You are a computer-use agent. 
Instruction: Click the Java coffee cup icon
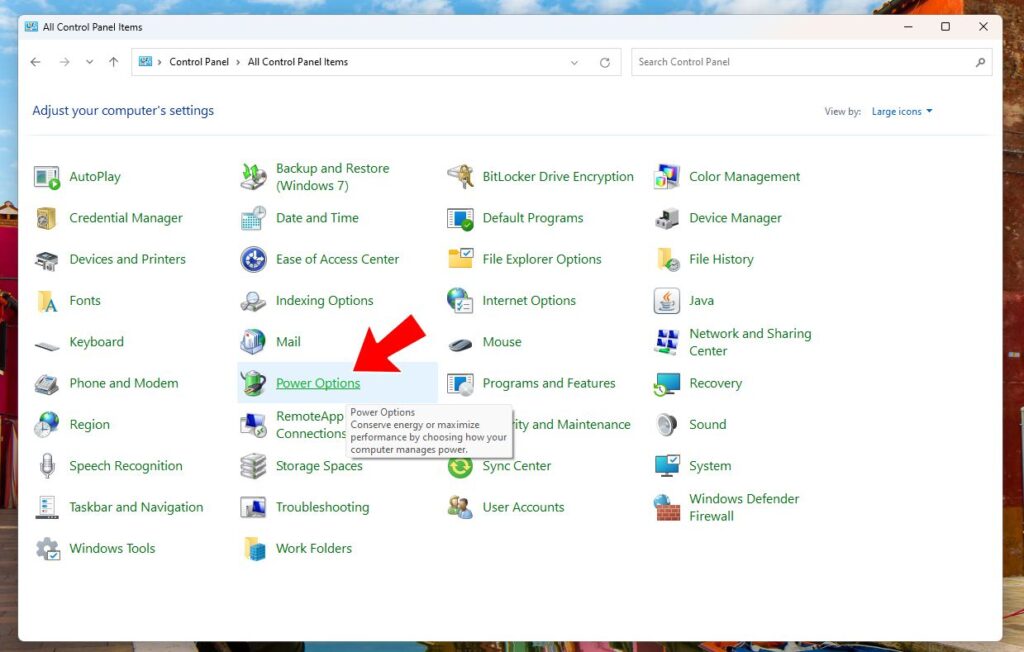coord(667,301)
